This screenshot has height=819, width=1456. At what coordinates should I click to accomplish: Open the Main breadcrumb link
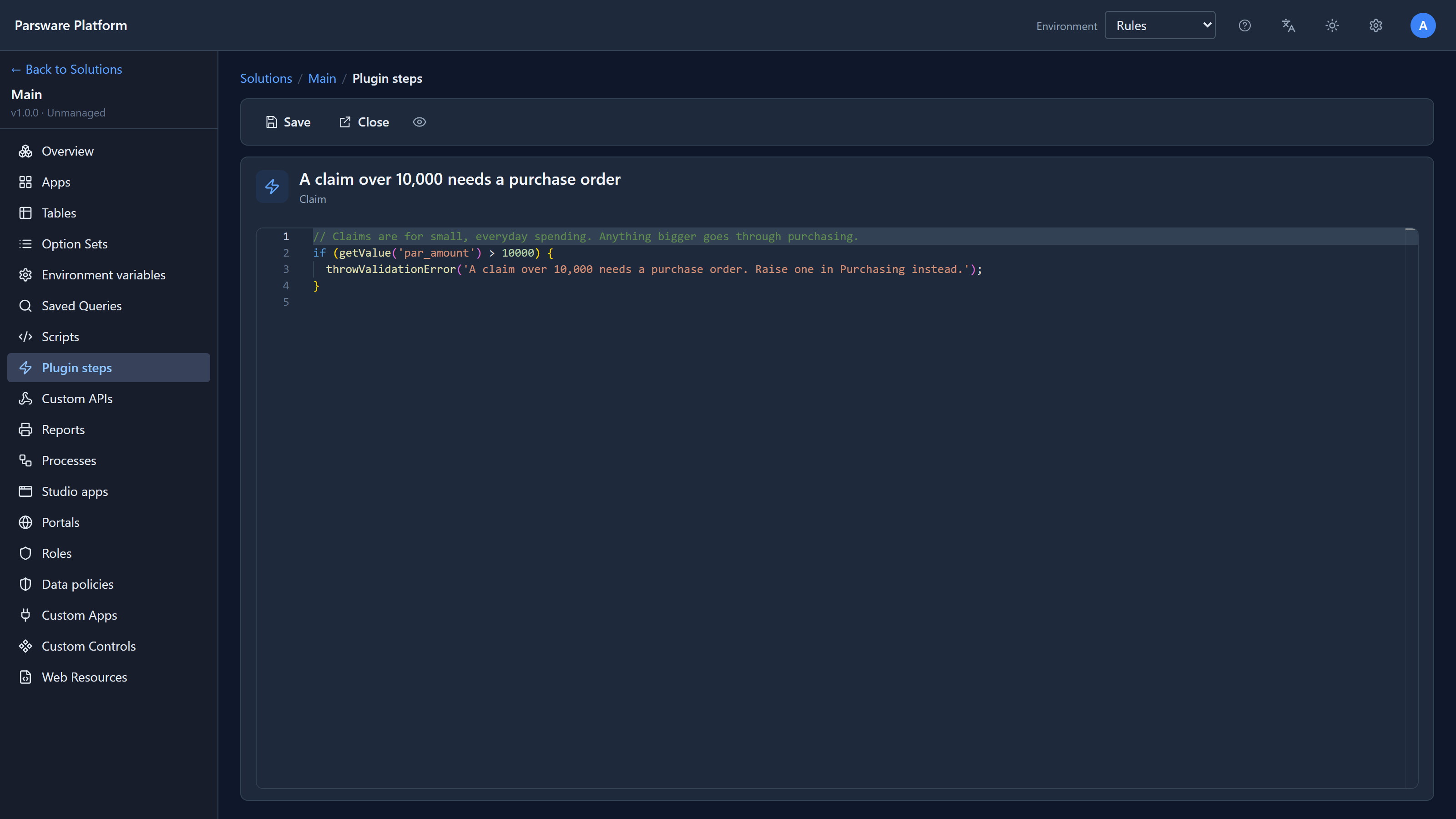322,79
